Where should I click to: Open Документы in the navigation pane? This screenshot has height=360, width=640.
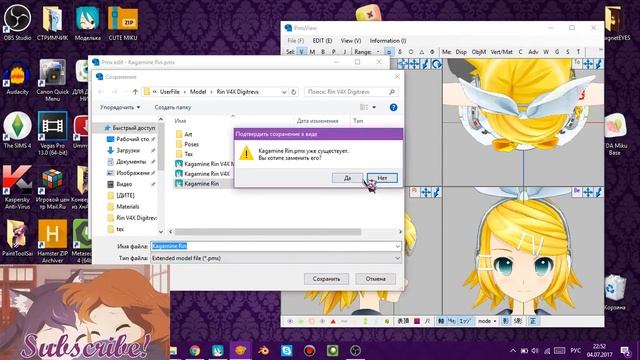click(131, 162)
